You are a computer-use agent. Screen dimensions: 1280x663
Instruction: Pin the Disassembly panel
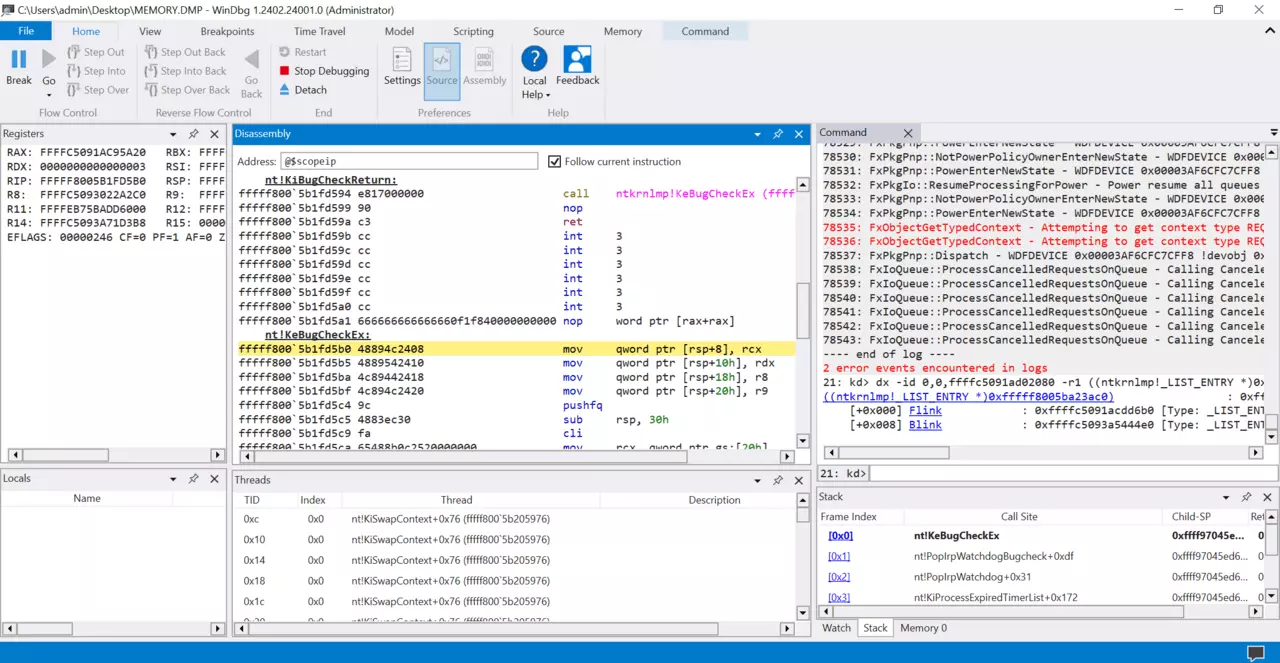(777, 134)
